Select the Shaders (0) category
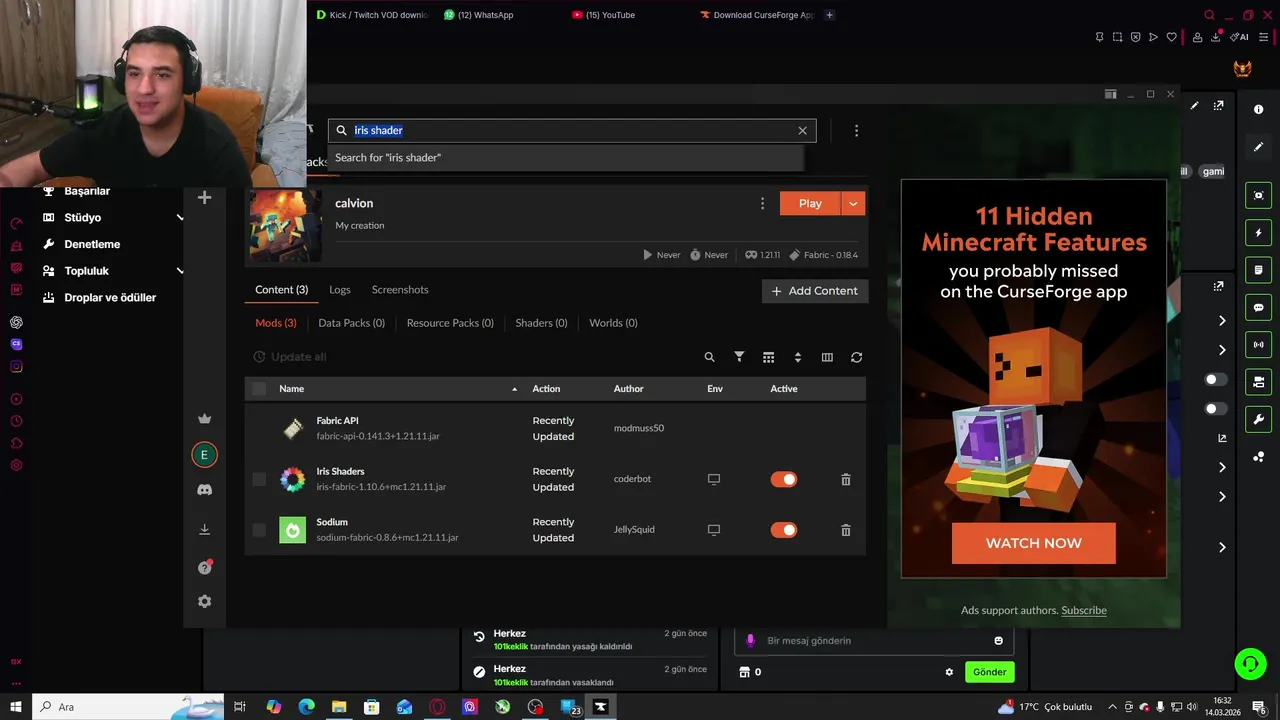 click(541, 323)
